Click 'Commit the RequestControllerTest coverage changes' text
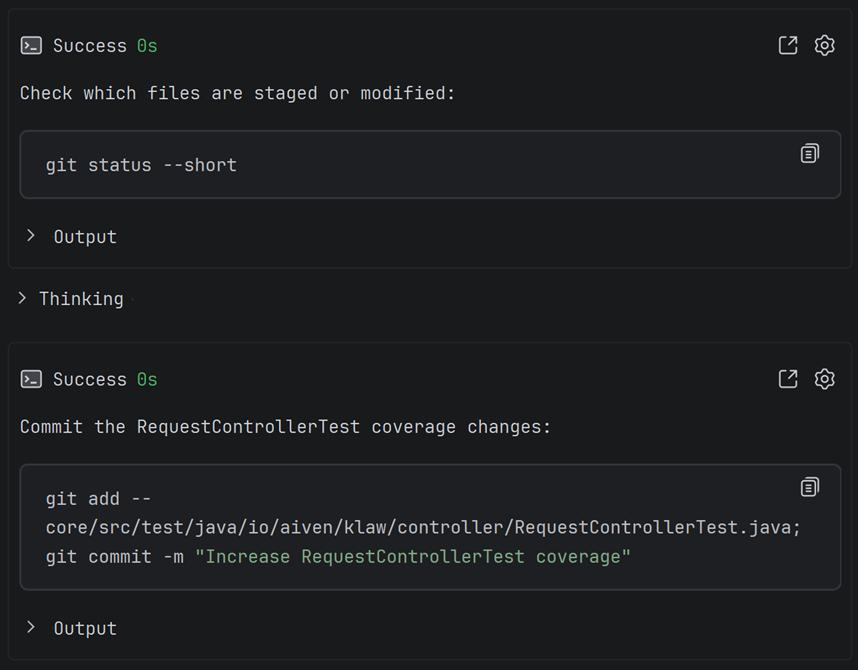 point(285,426)
